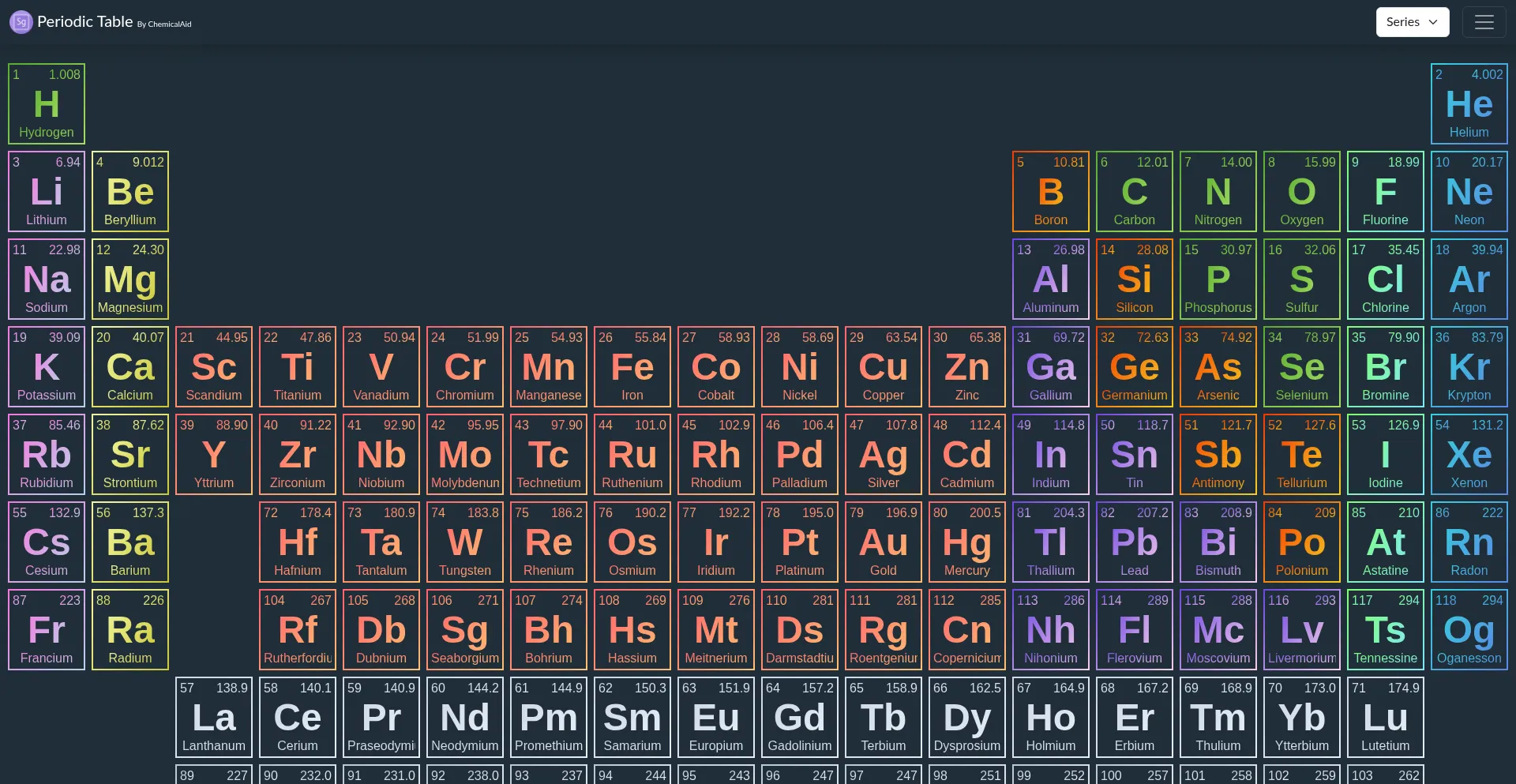Screen dimensions: 1516x784
Task: Select Lutetium at the end of the lanthanides
Action: [x=1385, y=717]
